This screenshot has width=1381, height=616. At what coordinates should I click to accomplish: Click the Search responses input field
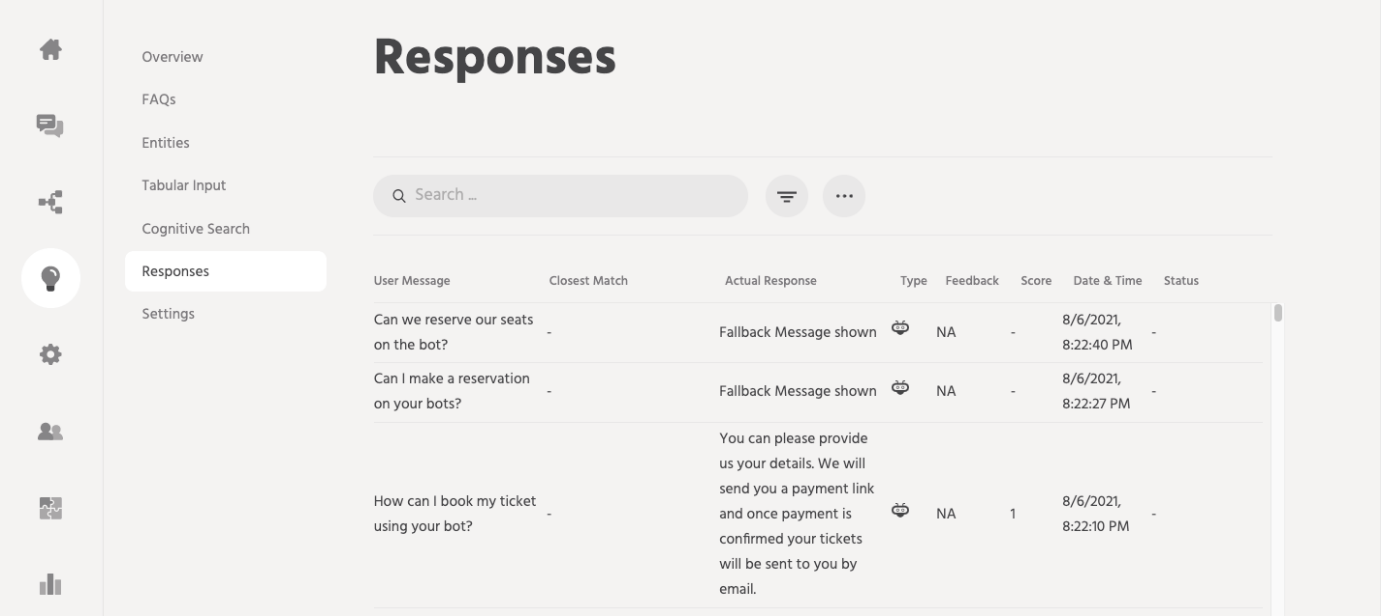(x=570, y=196)
